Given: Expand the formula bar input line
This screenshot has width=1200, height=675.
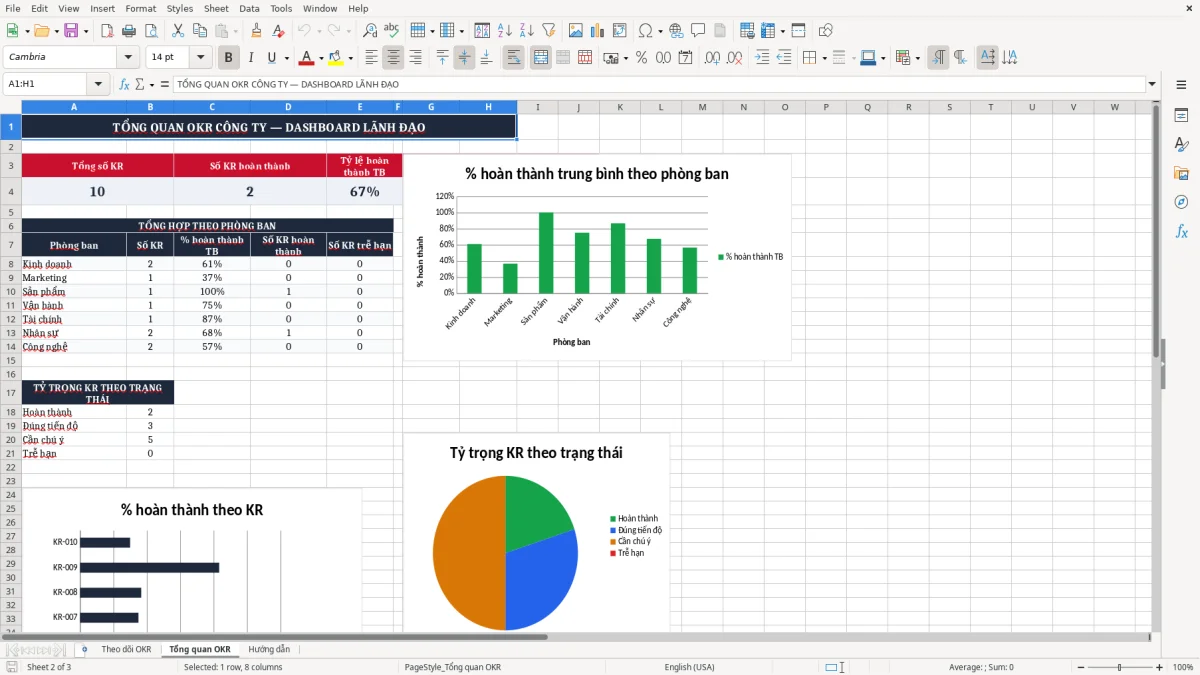Looking at the screenshot, I should click(1153, 84).
